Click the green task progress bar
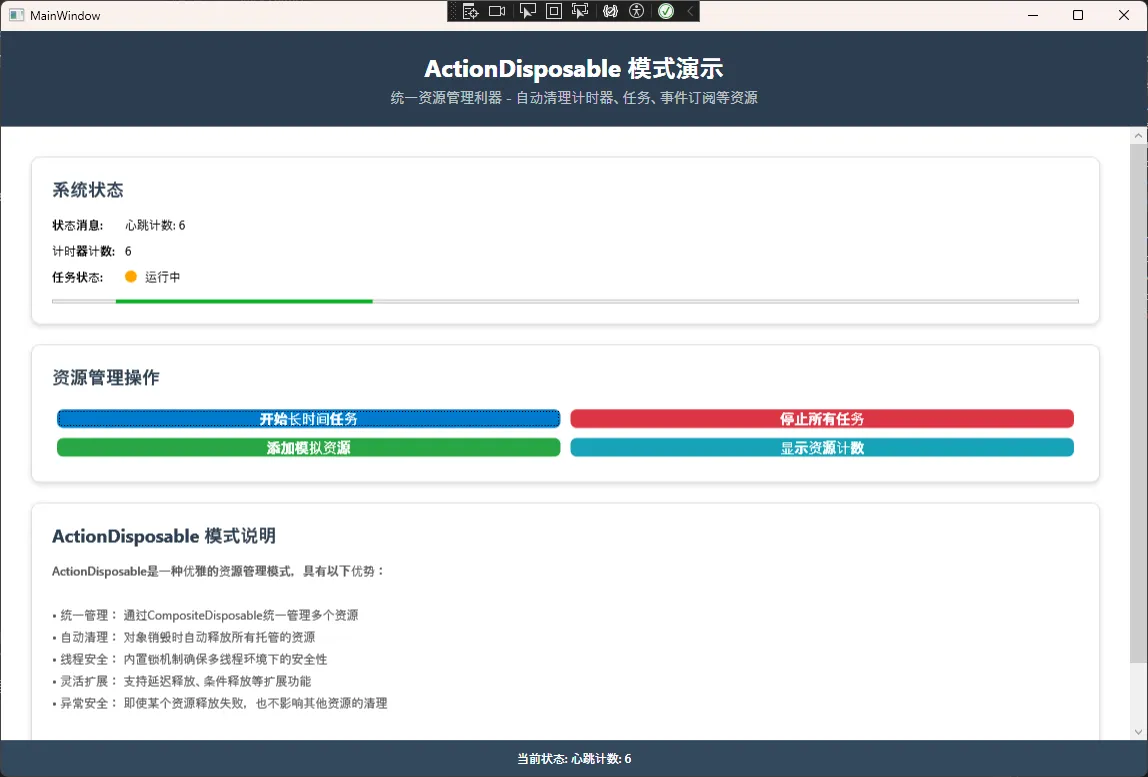The image size is (1148, 777). pyautogui.click(x=244, y=300)
